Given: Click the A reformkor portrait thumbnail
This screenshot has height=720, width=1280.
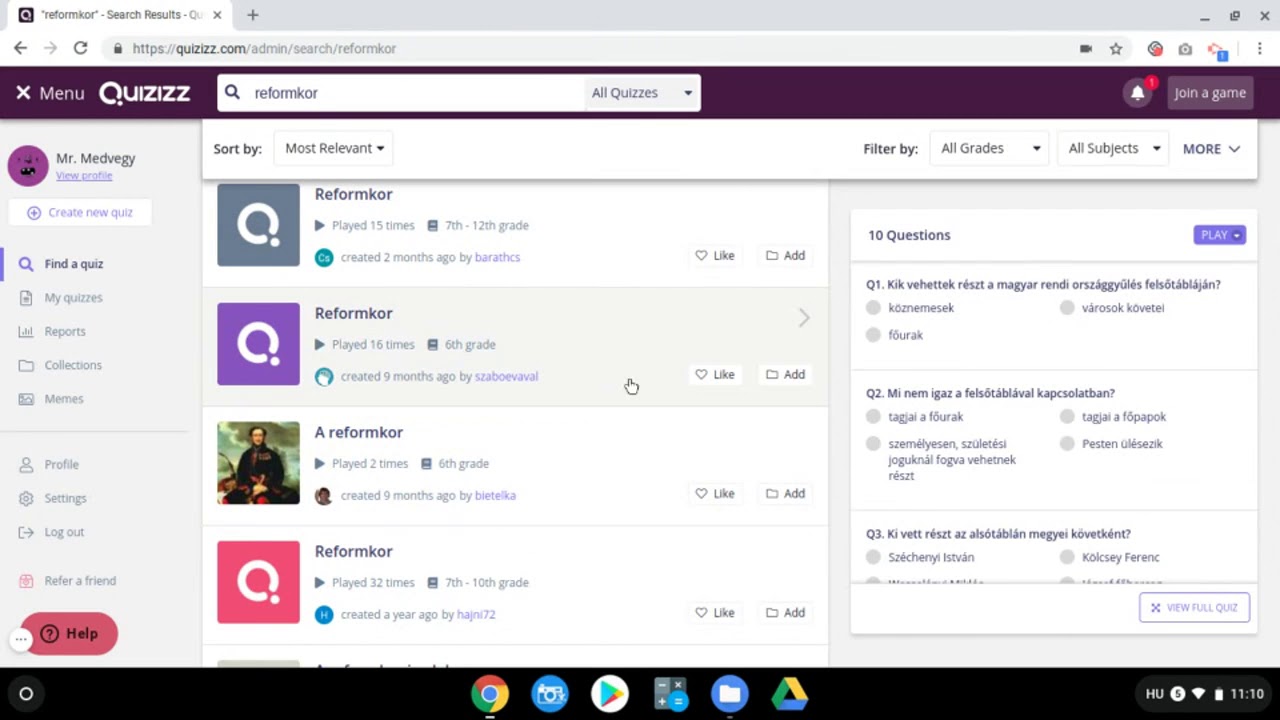Looking at the screenshot, I should pyautogui.click(x=258, y=463).
